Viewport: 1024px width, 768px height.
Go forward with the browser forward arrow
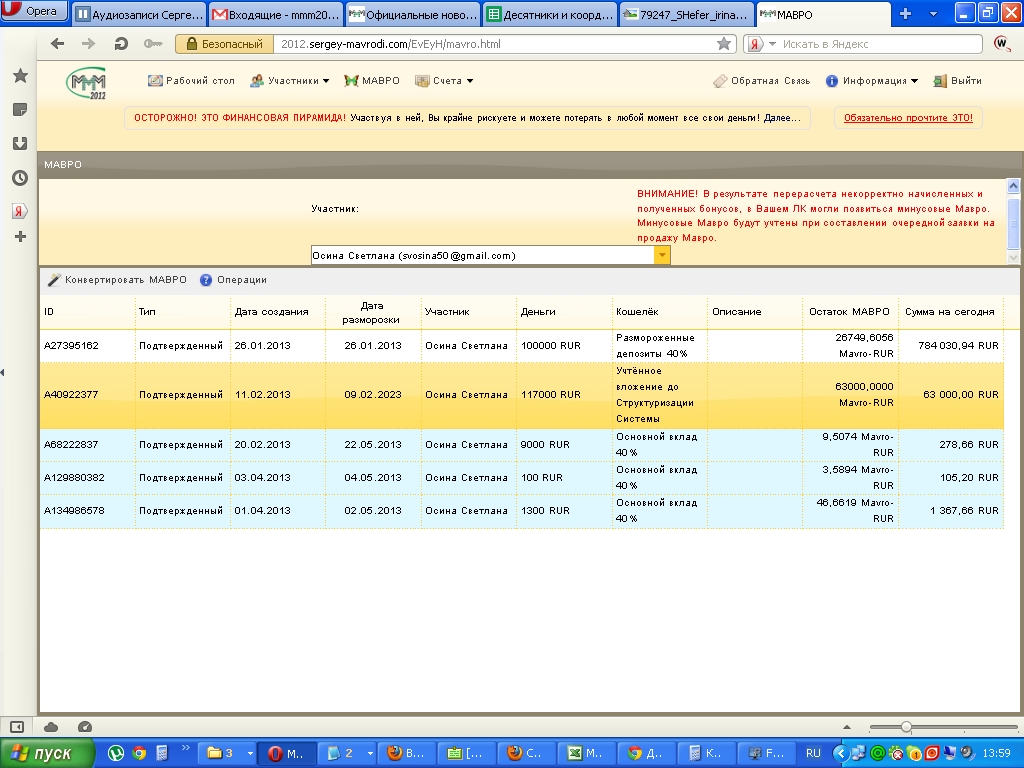click(88, 44)
